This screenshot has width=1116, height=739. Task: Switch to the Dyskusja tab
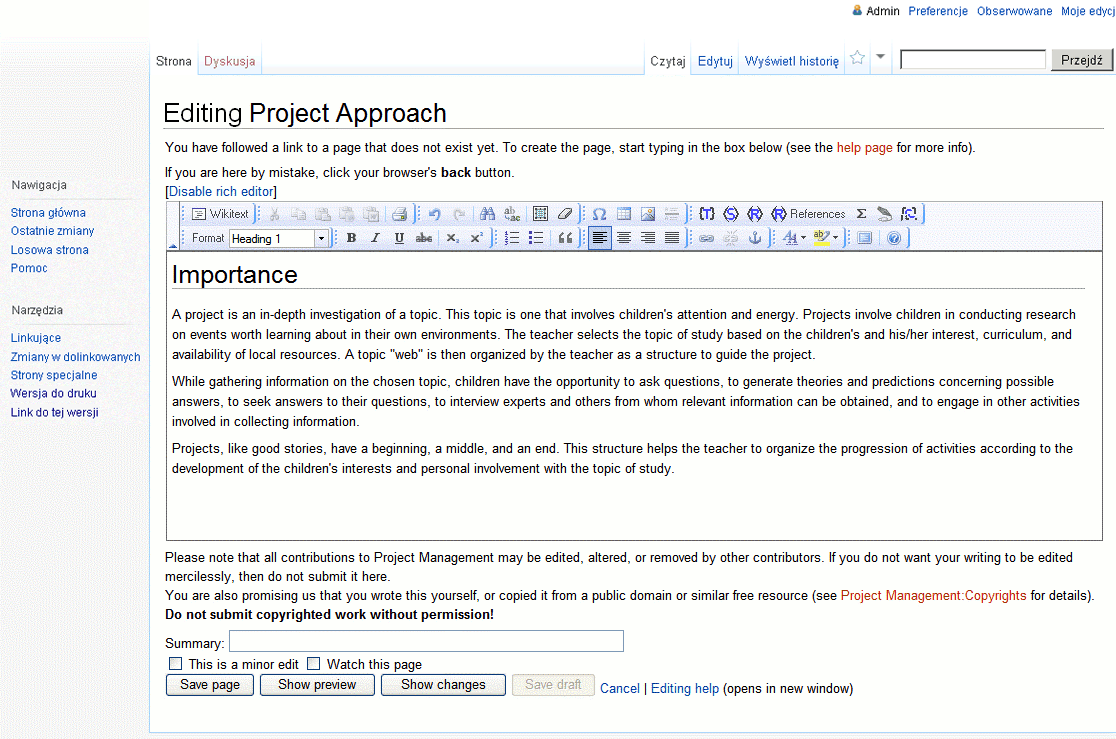[x=229, y=61]
